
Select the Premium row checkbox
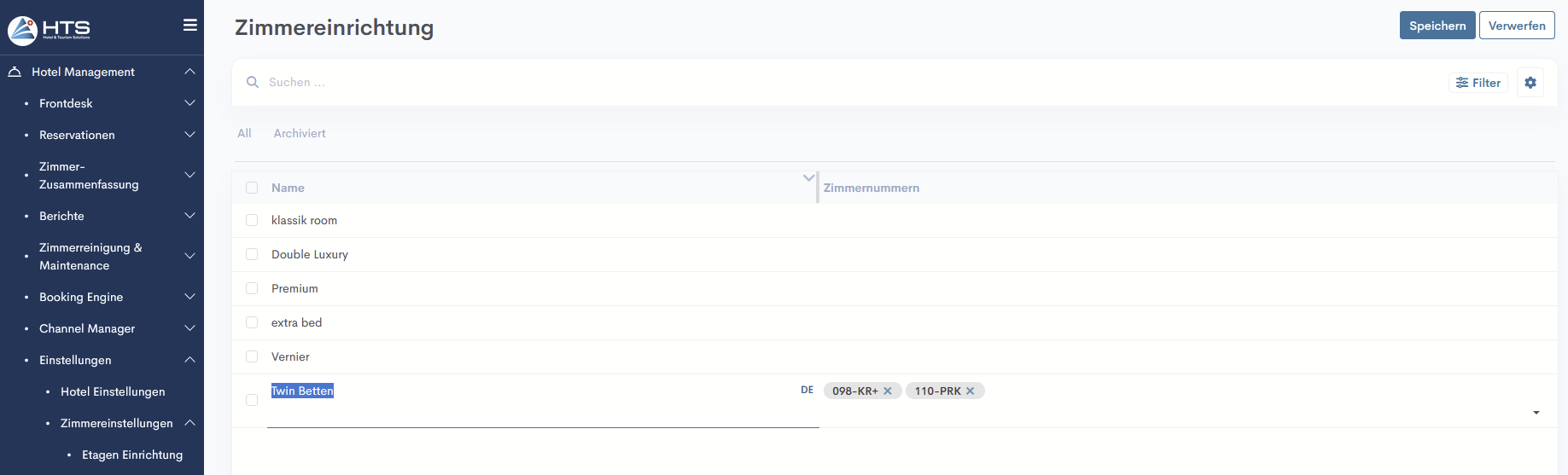coord(252,288)
